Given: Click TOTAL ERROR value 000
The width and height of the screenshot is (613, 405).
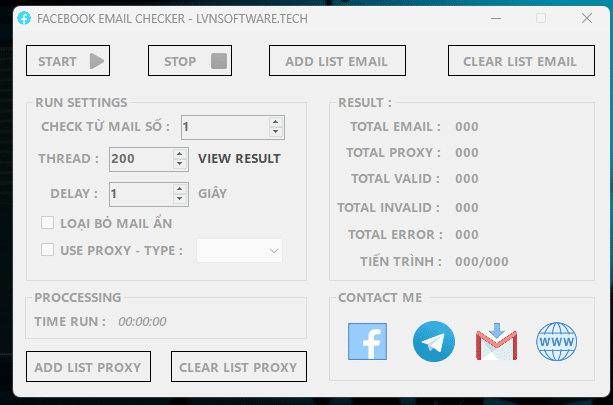Looking at the screenshot, I should click(x=467, y=235).
